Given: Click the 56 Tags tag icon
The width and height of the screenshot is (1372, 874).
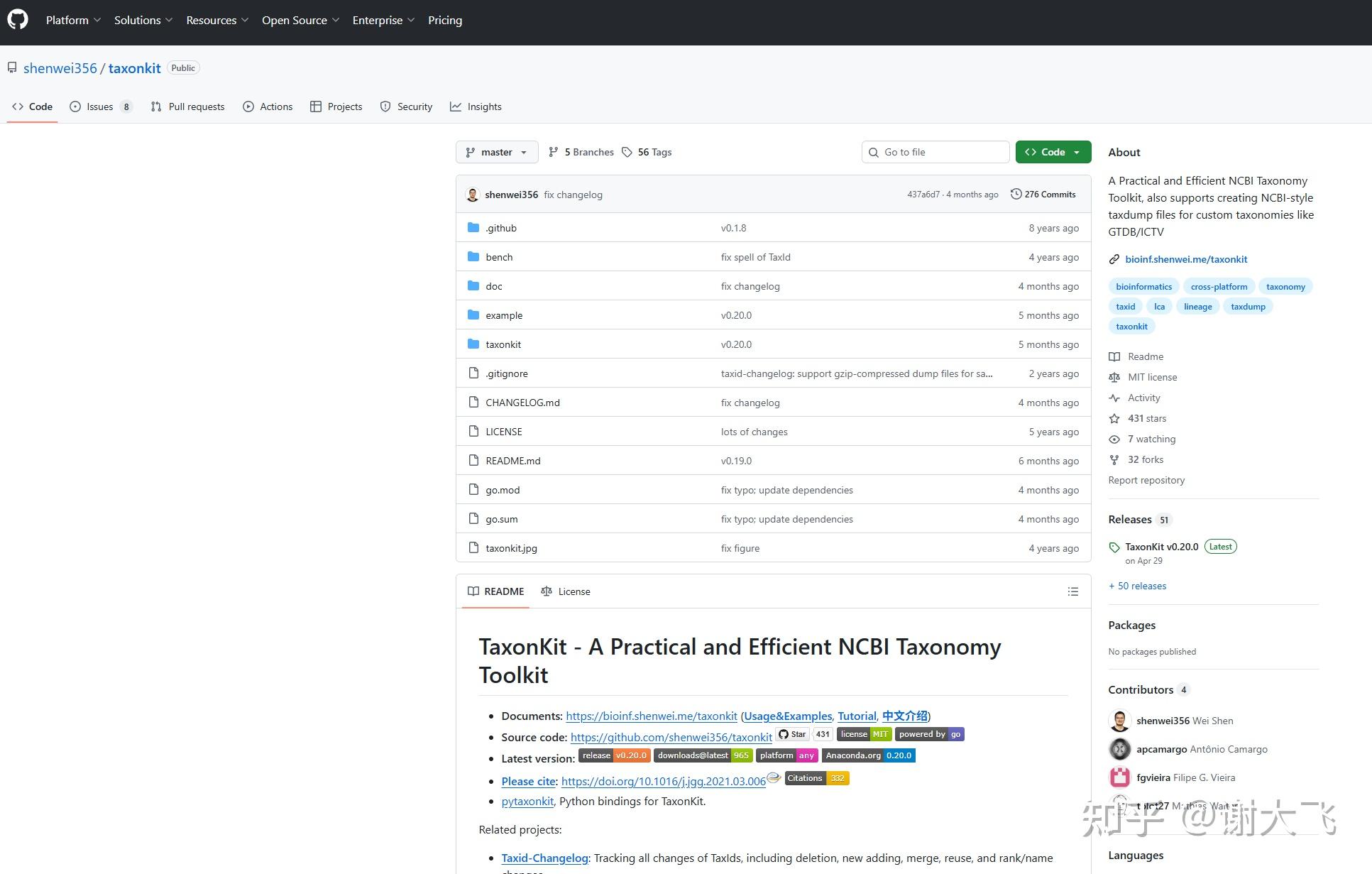Looking at the screenshot, I should coord(627,152).
